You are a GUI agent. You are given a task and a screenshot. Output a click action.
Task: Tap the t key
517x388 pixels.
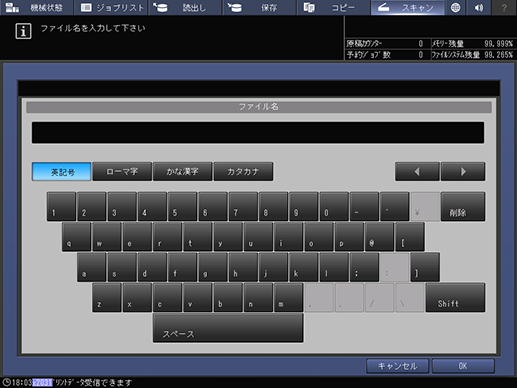click(x=198, y=237)
